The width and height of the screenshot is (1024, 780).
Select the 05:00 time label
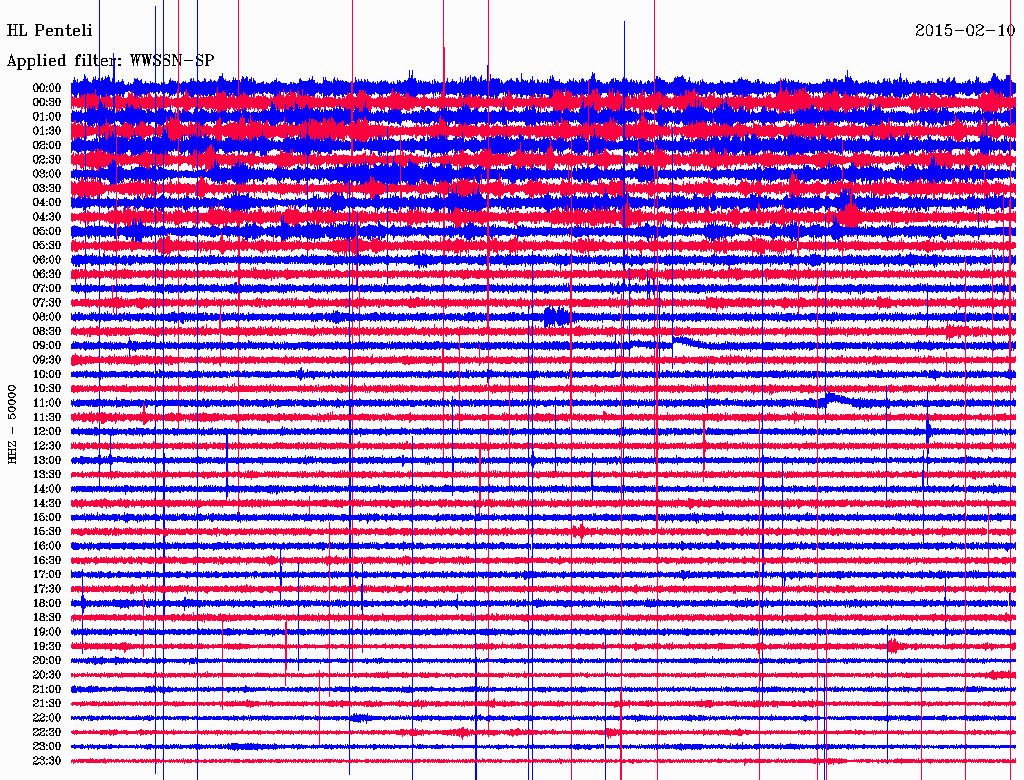pos(47,231)
